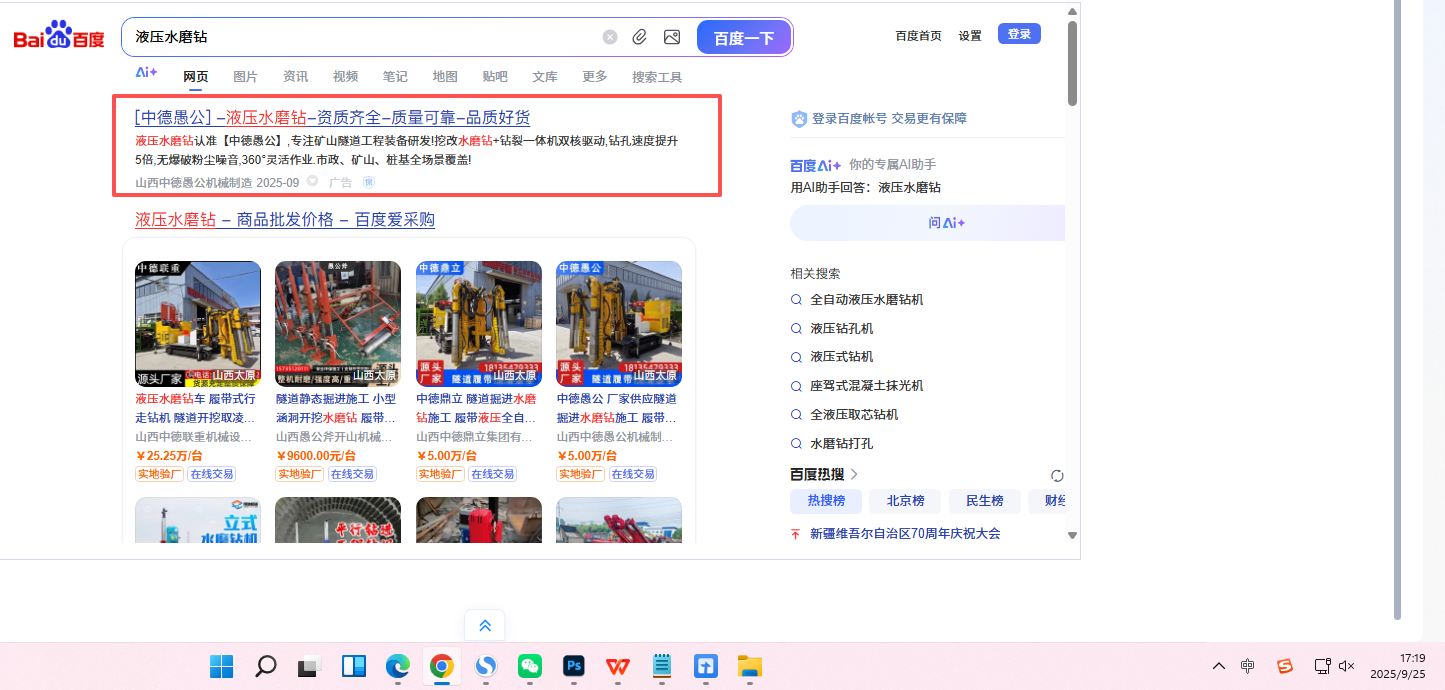Expand Baidu hot search chevron
1445x690 pixels.
click(854, 474)
